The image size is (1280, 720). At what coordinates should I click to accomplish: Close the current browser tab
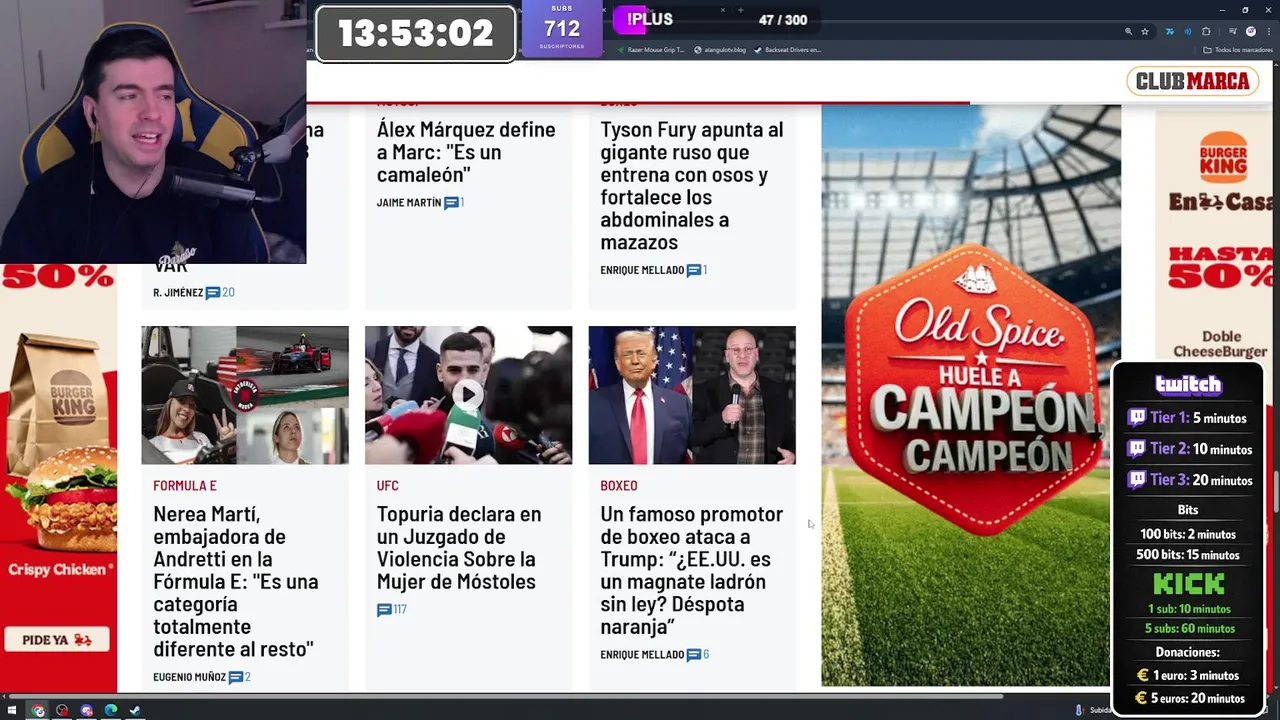723,10
